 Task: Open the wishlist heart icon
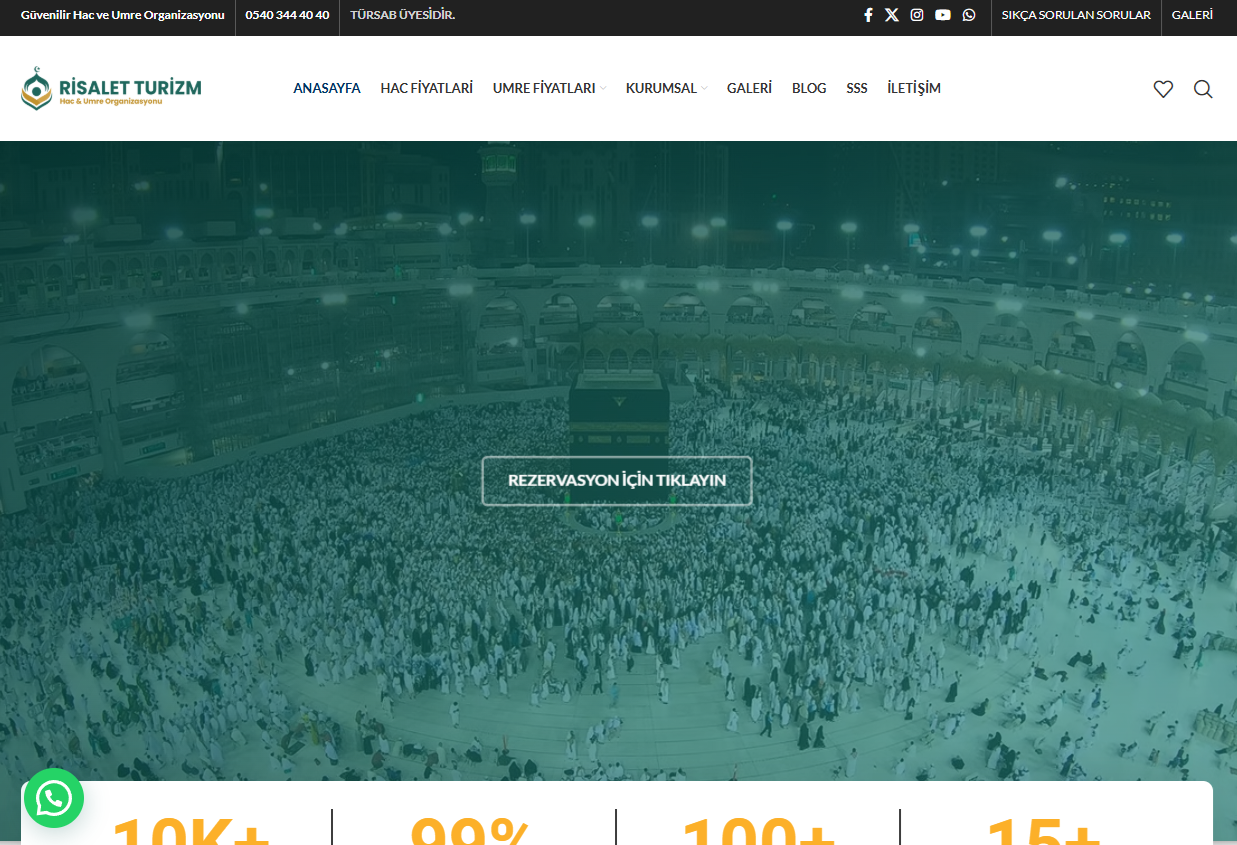[x=1163, y=89]
